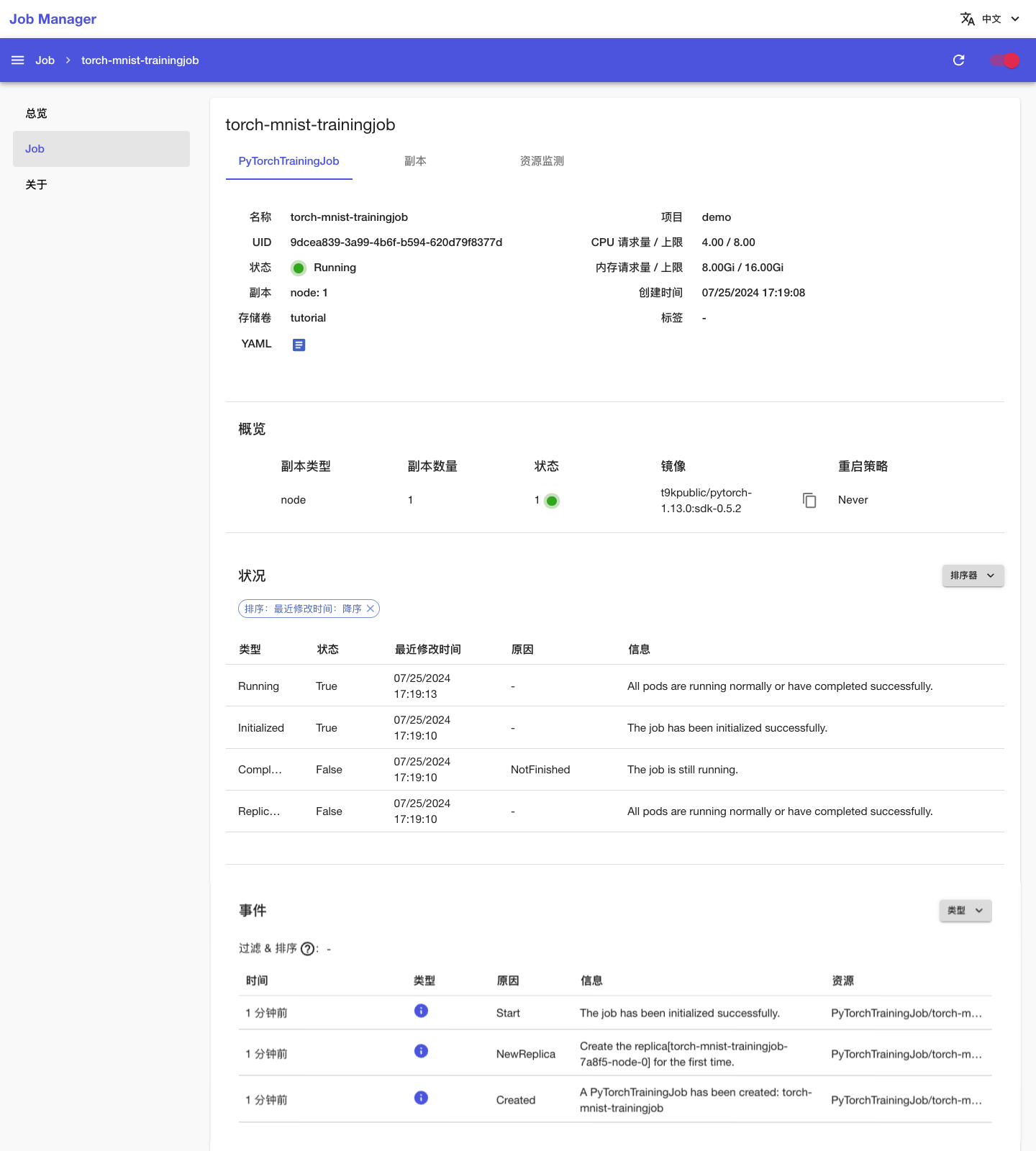Click the Running condition row type
The width and height of the screenshot is (1036, 1151).
click(258, 686)
